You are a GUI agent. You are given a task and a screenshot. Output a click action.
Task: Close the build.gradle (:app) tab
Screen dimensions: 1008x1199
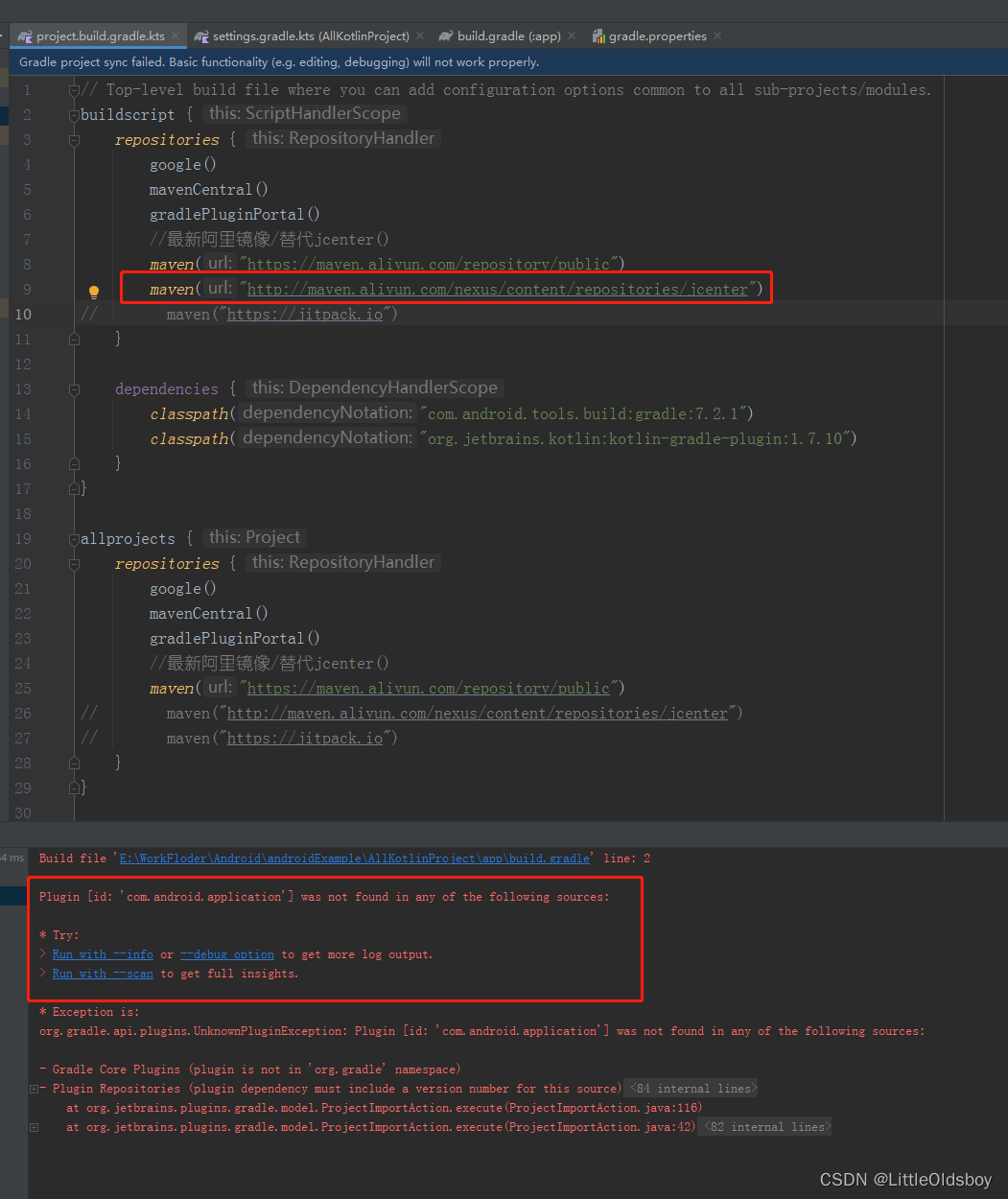coord(572,35)
